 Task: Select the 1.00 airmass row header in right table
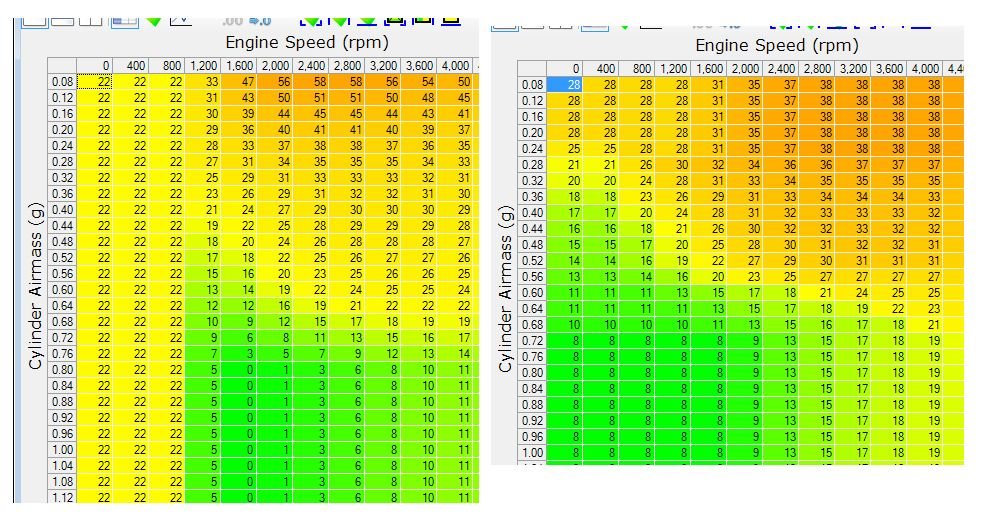click(x=532, y=453)
